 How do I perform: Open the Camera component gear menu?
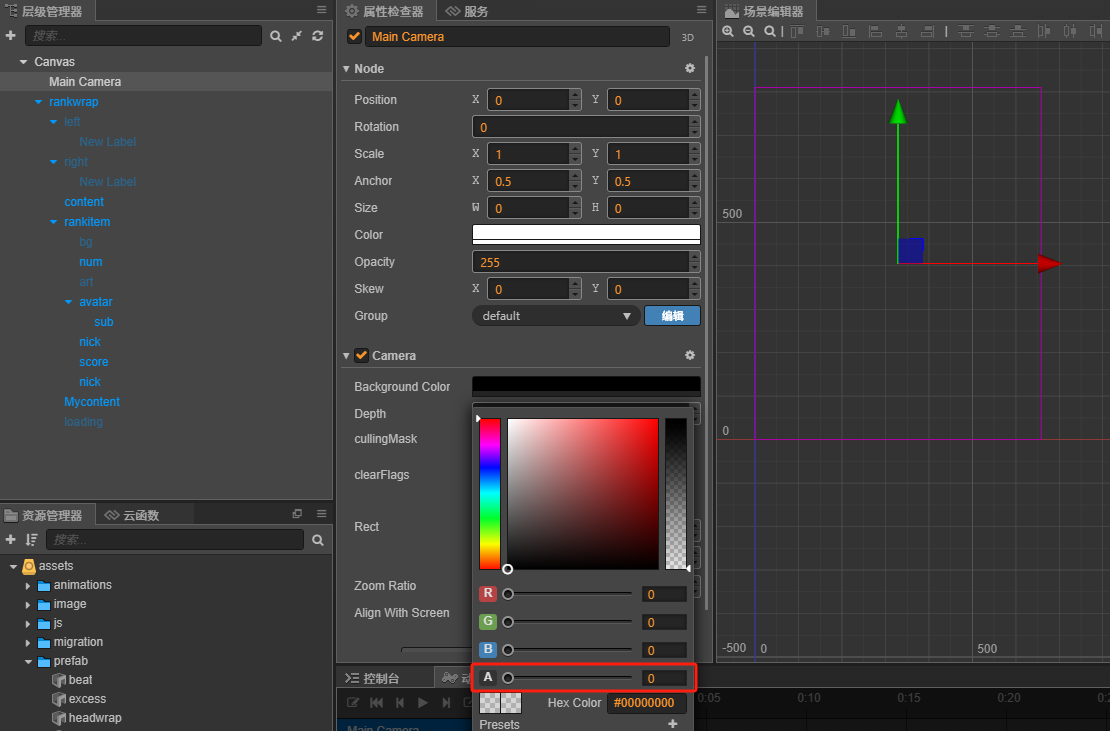point(689,356)
